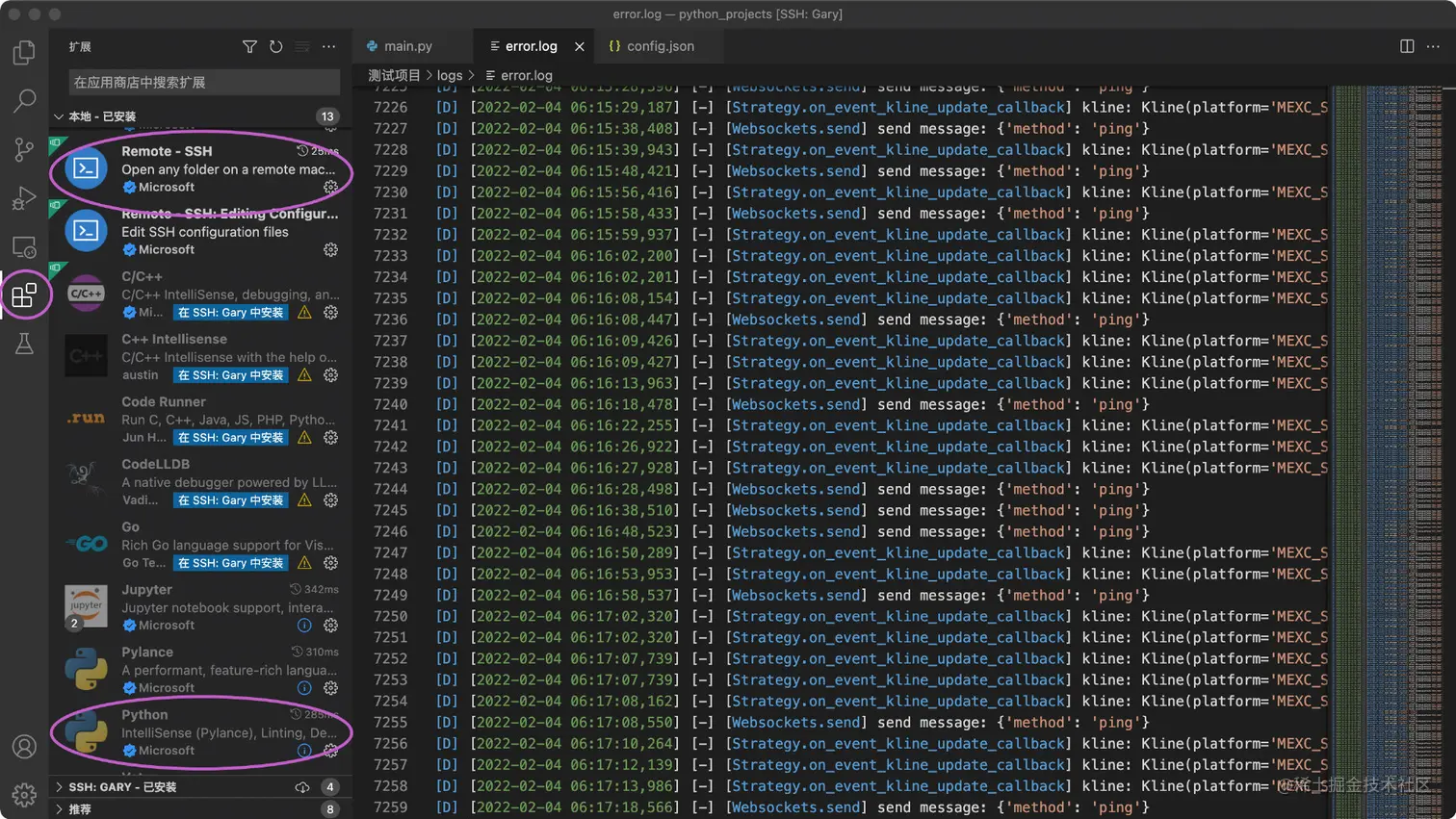
Task: Open the Run and Debug view
Action: click(x=24, y=198)
